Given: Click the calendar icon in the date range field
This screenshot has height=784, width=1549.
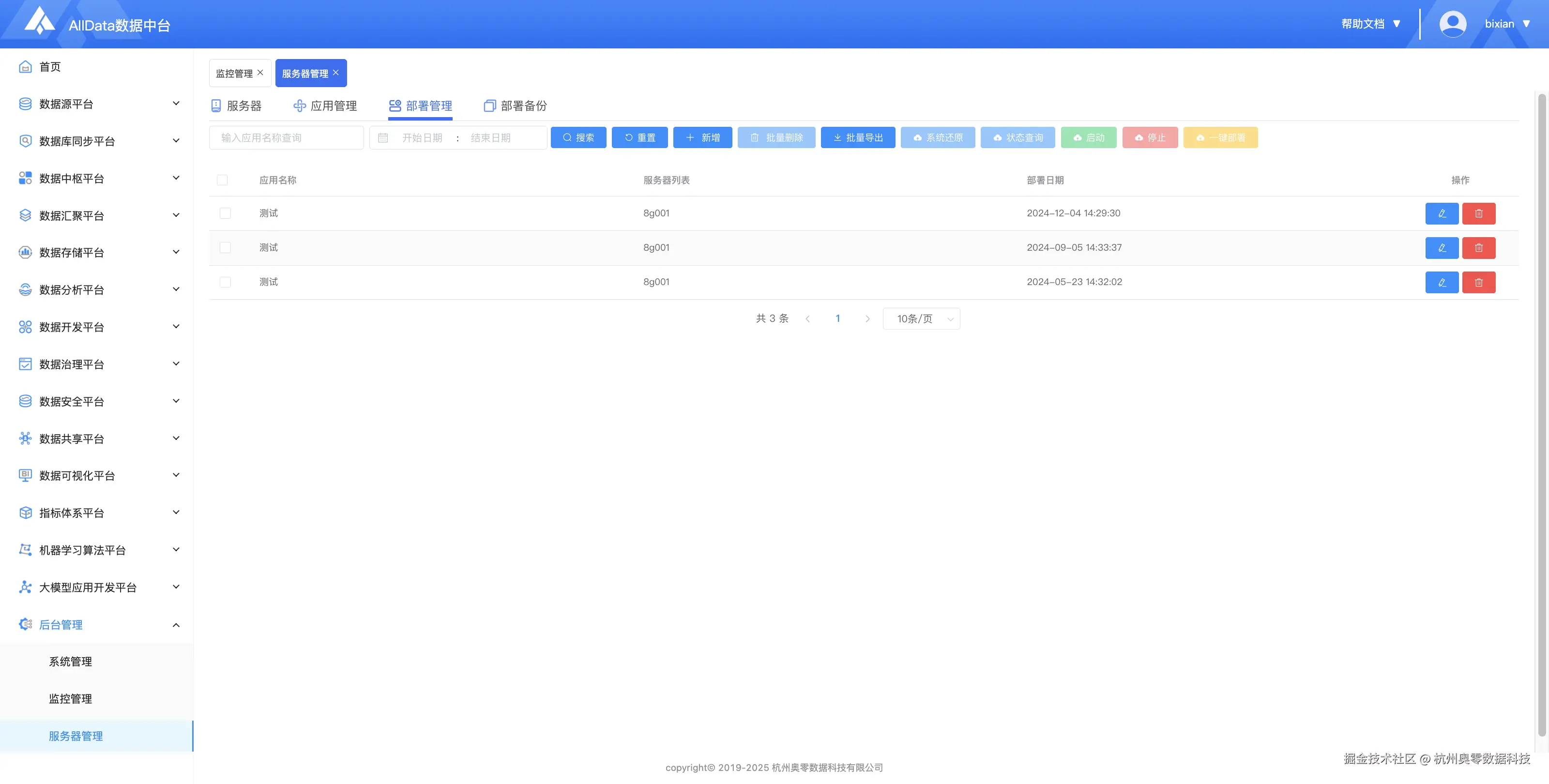Looking at the screenshot, I should 383,137.
